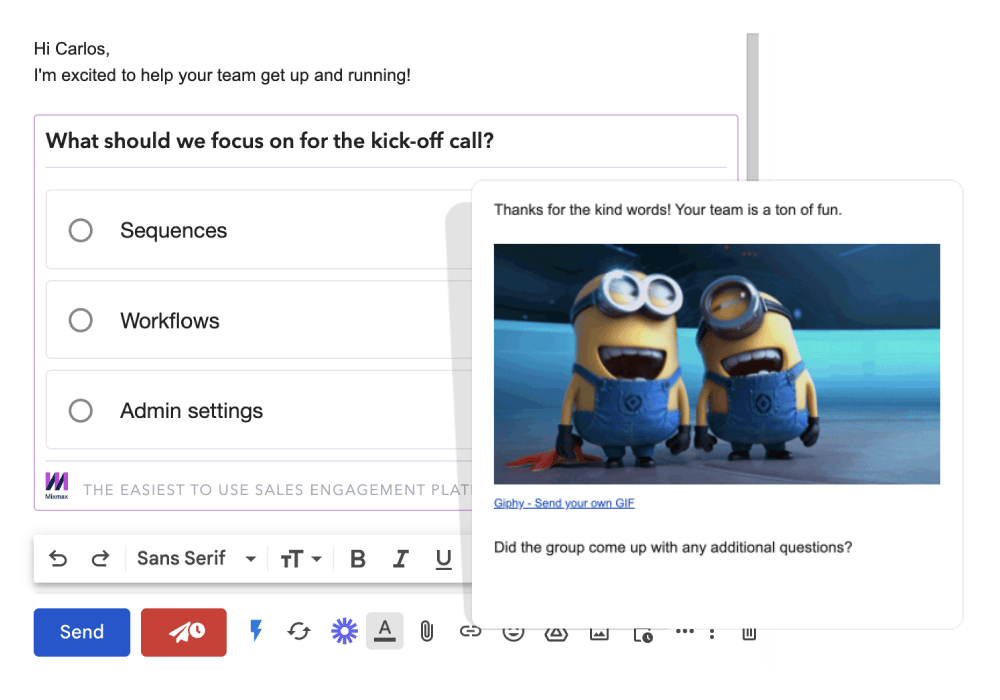Toggle bold formatting
Screen dimensions: 1000x700
[x=358, y=559]
